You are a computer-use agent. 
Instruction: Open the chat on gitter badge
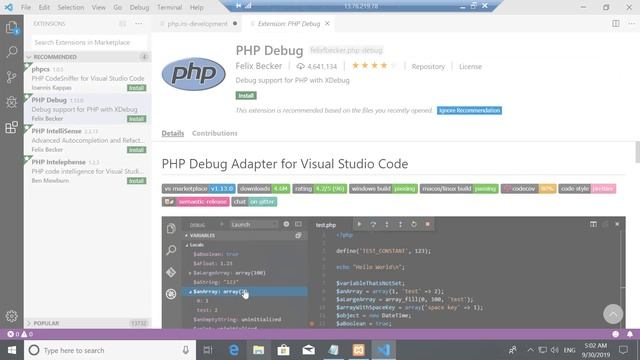(254, 202)
